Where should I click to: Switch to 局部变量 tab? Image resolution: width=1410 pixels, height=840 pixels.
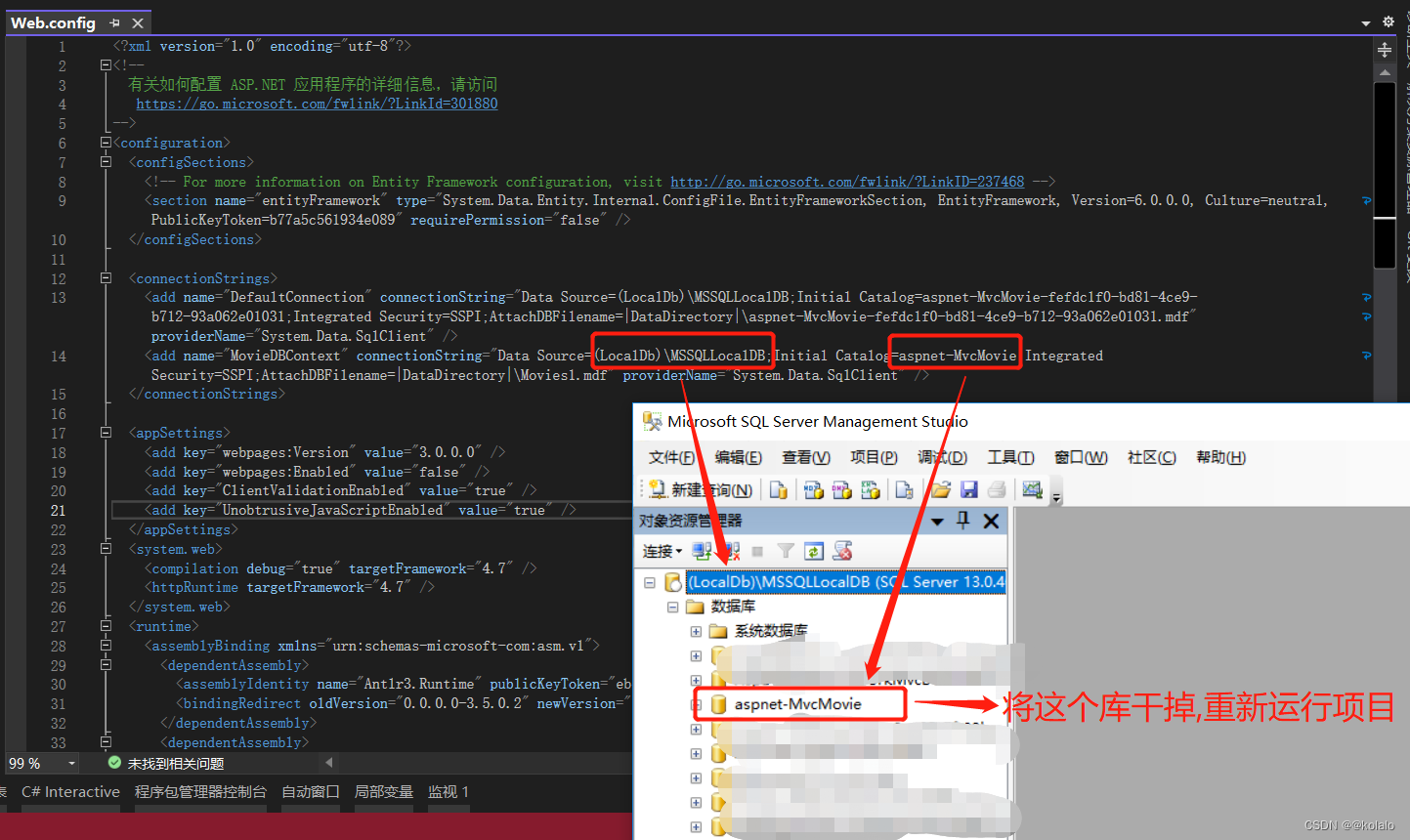pyautogui.click(x=384, y=792)
